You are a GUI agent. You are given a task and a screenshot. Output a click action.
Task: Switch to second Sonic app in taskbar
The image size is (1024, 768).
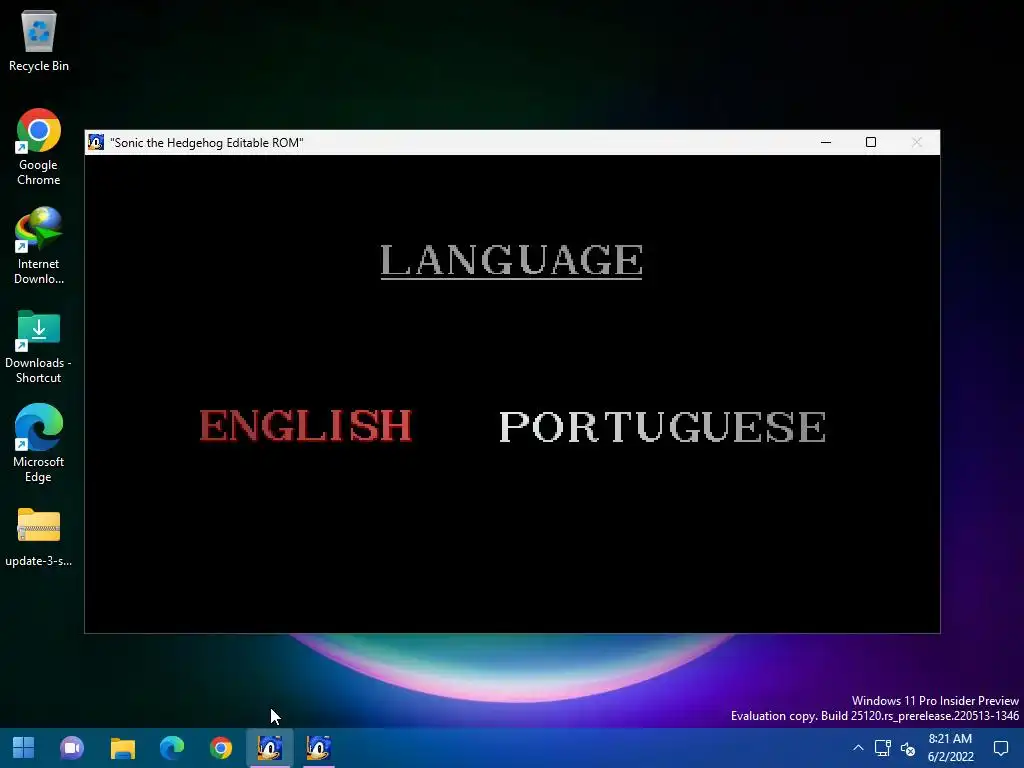click(x=319, y=748)
